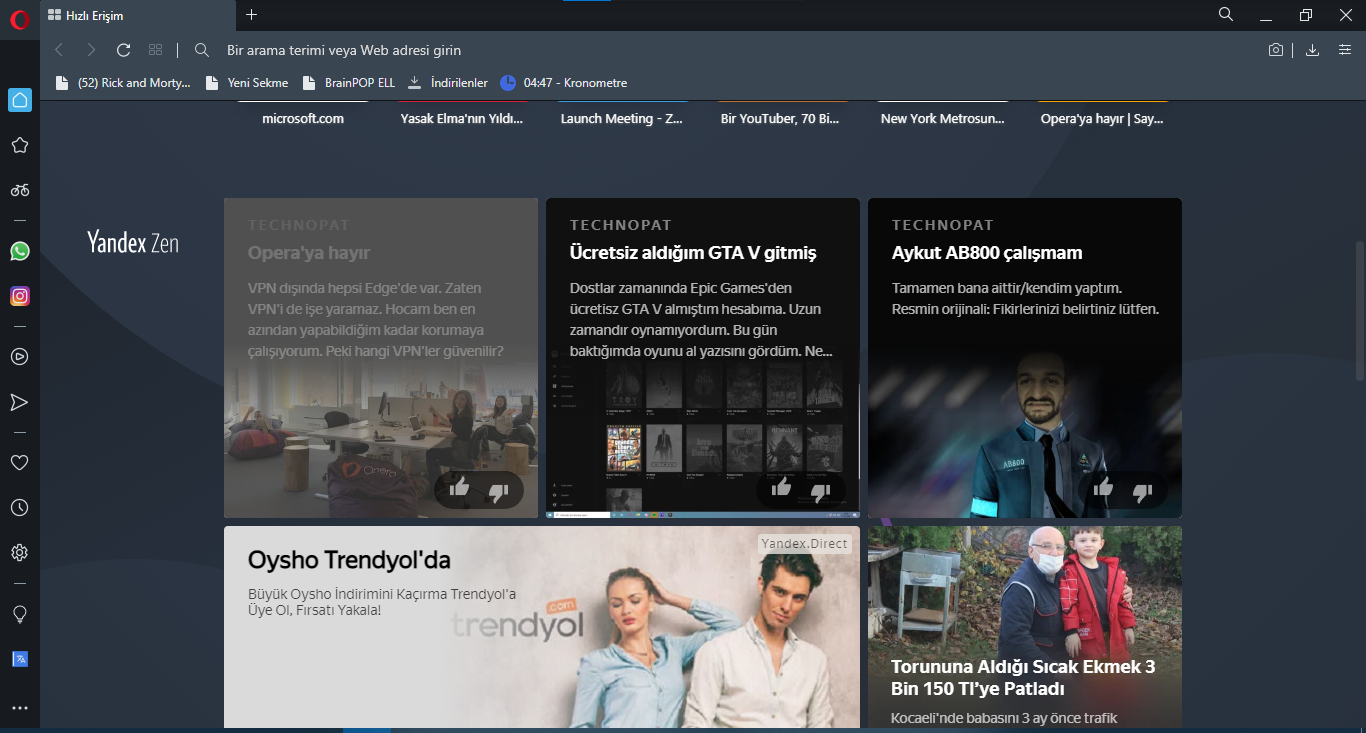Open the paper-plane icon in the sidebar
The image size is (1366, 733).
pyautogui.click(x=19, y=402)
